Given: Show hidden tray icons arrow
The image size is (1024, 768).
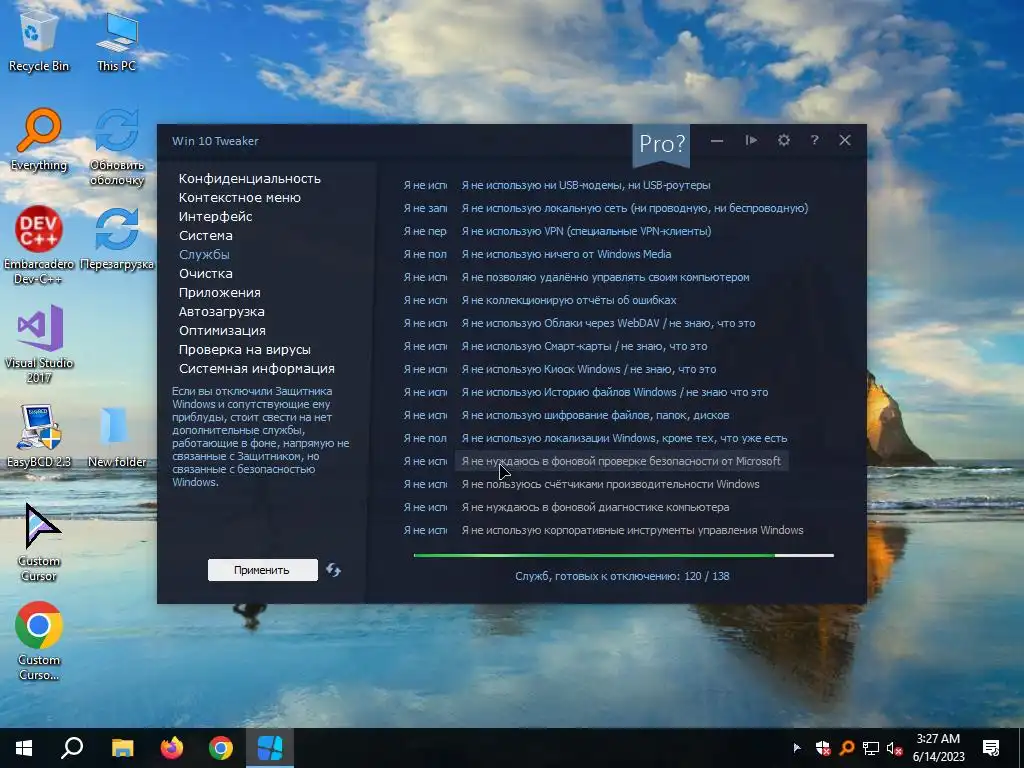Looking at the screenshot, I should [x=797, y=748].
